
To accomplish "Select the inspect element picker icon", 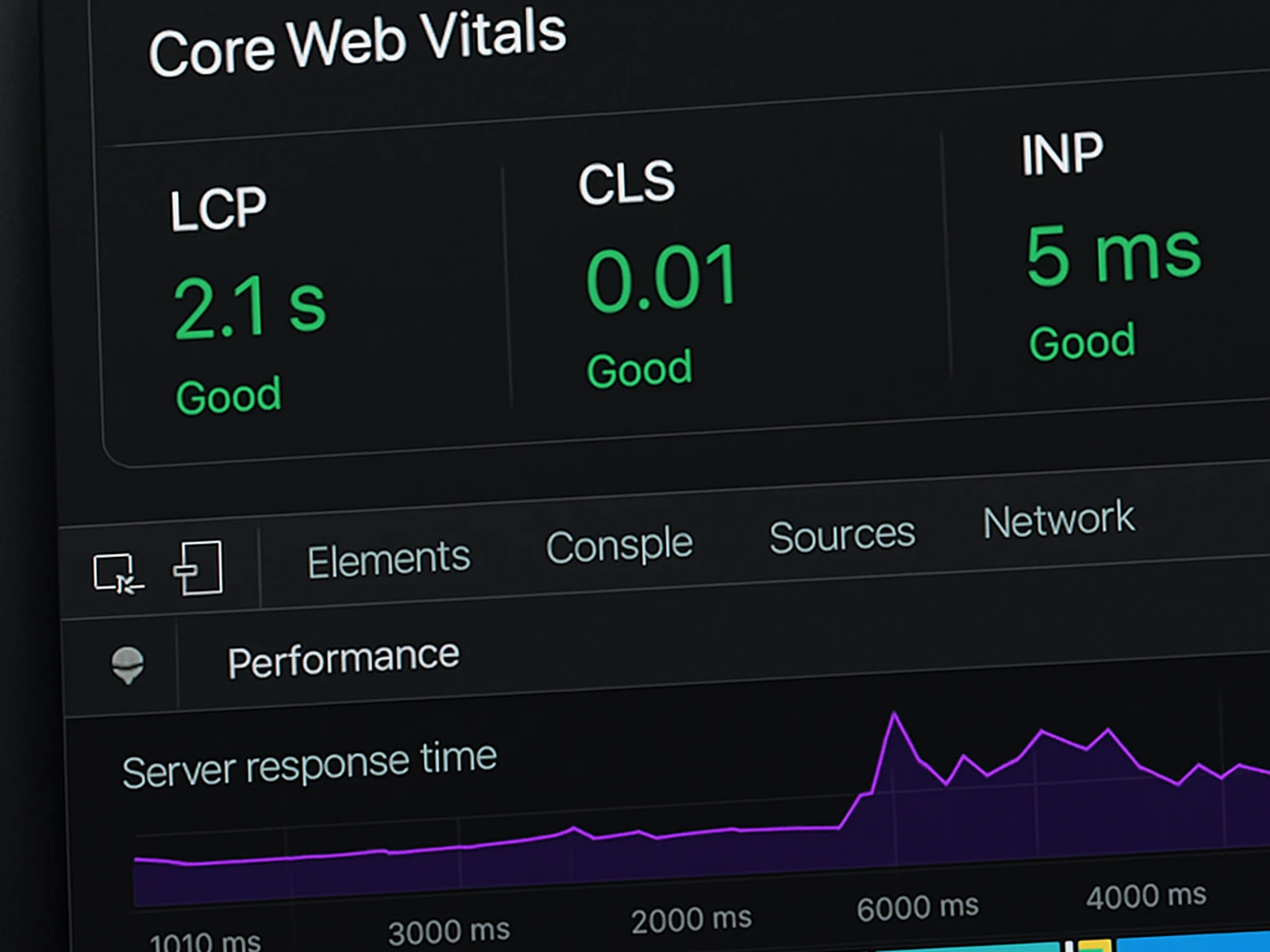I will 118,574.
